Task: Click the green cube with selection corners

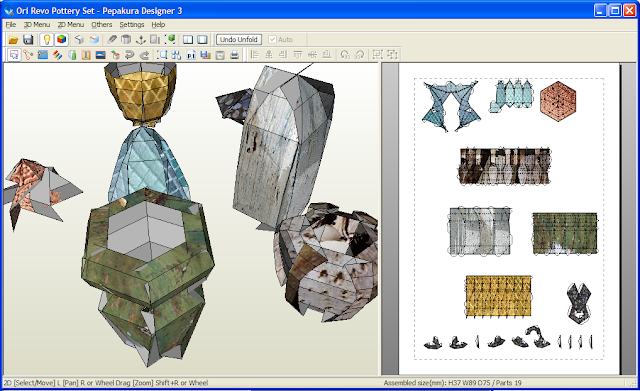Action: click(x=170, y=40)
